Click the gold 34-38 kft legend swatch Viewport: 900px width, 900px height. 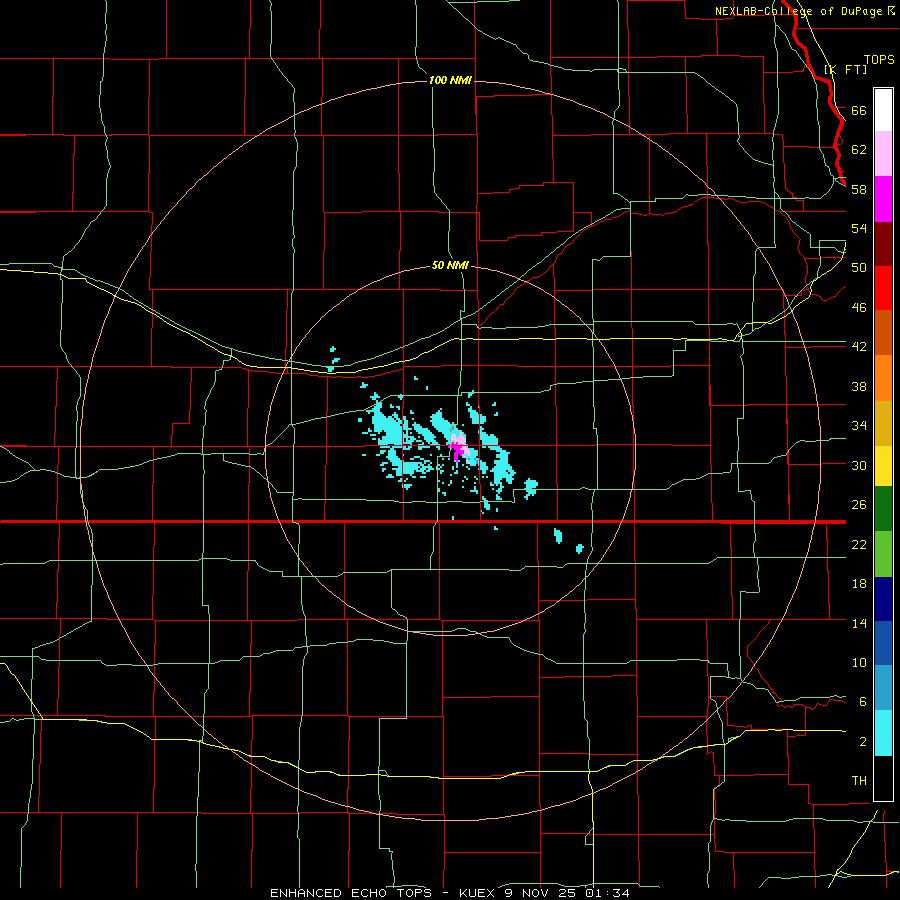click(x=883, y=423)
